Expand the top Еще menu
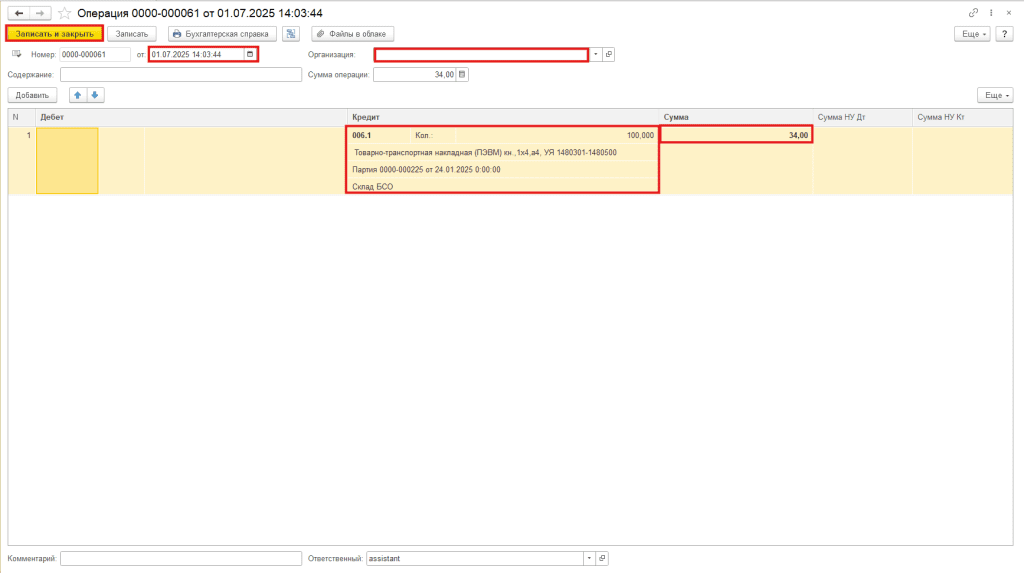Screen dimensions: 1024x573 [972, 34]
